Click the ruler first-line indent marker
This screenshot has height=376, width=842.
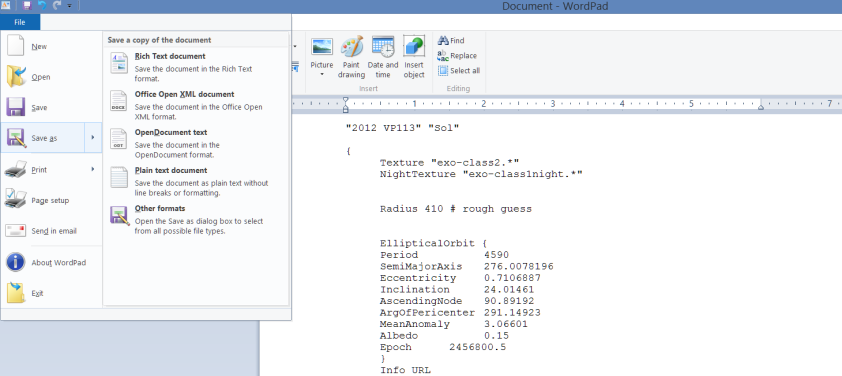[345, 100]
